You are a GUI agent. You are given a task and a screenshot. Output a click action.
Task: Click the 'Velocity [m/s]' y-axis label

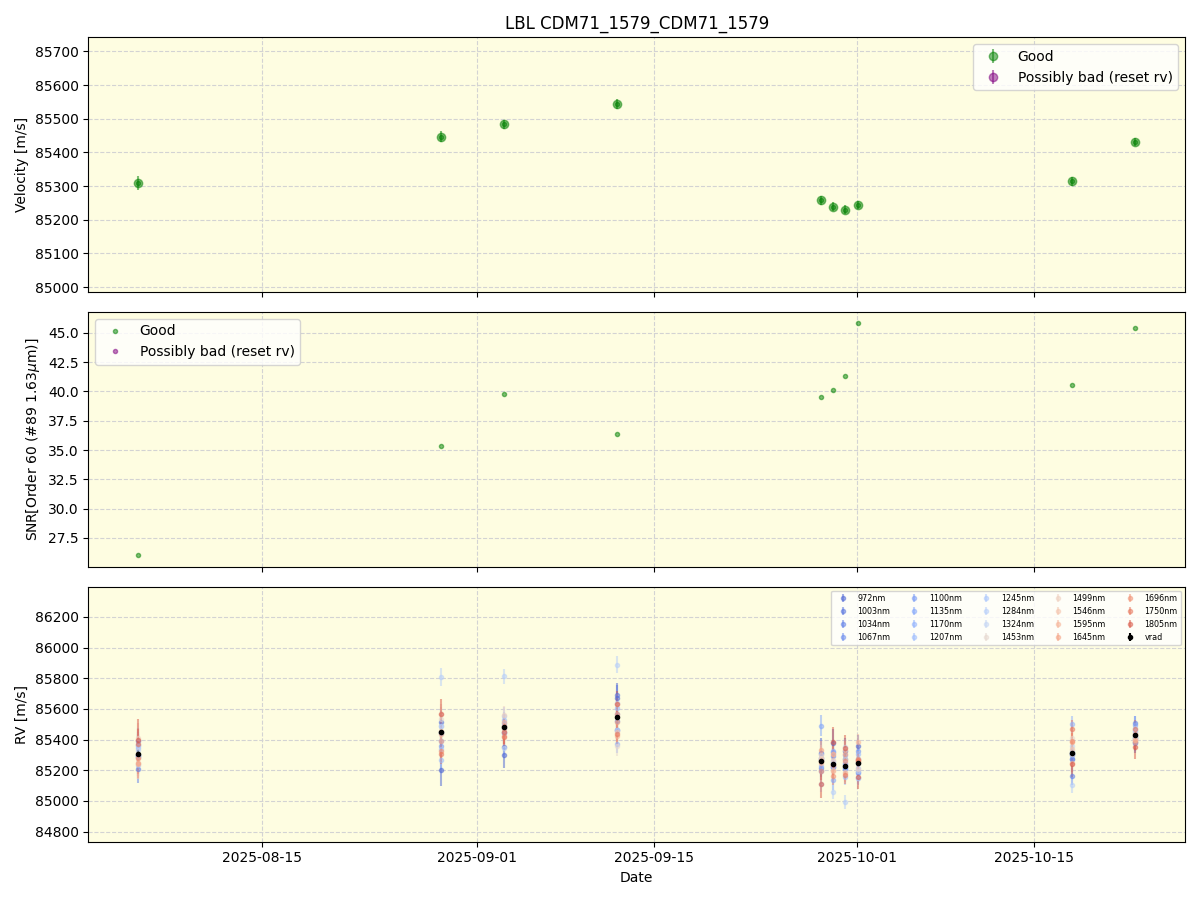pyautogui.click(x=21, y=165)
